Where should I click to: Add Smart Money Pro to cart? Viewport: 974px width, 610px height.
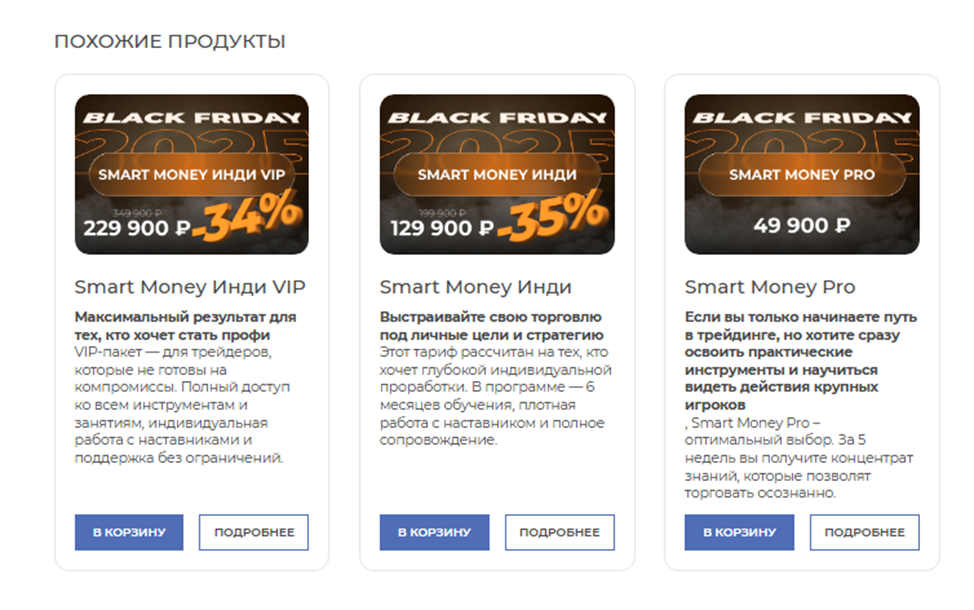coord(739,532)
